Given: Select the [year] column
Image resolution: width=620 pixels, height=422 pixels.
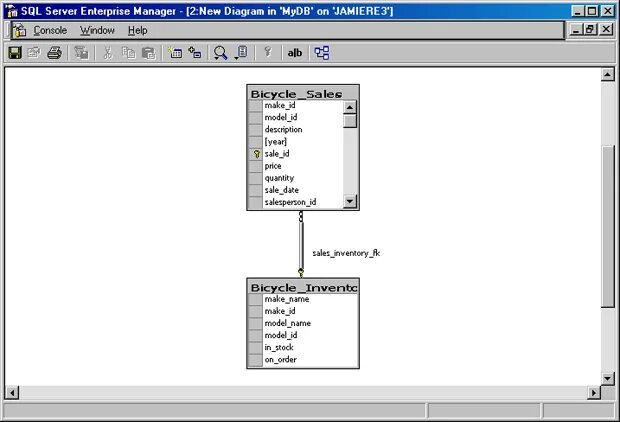Looking at the screenshot, I should pos(276,142).
